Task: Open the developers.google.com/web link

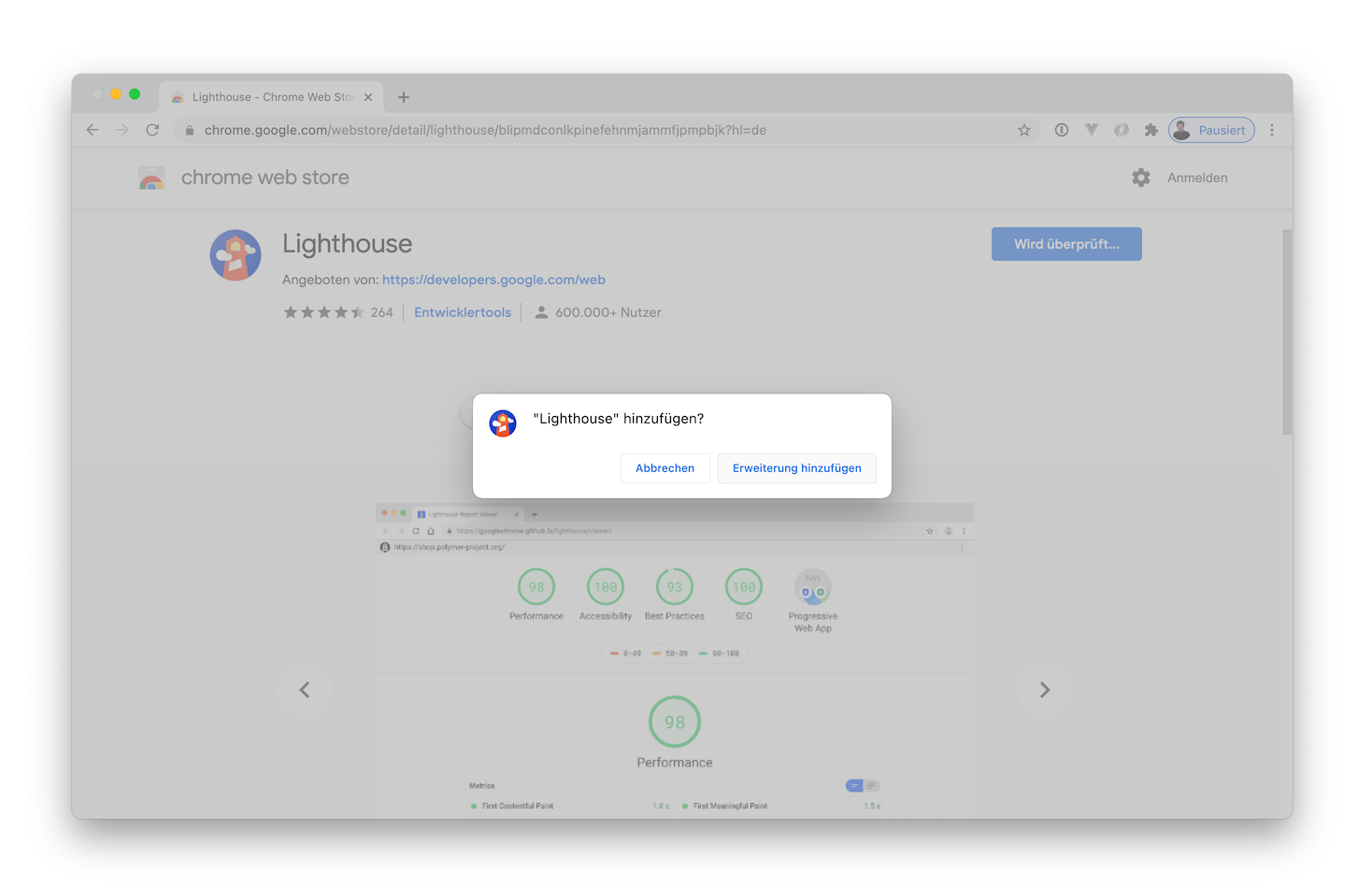Action: click(x=493, y=279)
